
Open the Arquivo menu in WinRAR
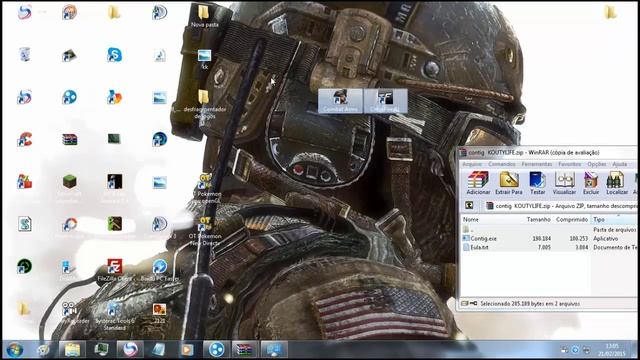tap(471, 164)
